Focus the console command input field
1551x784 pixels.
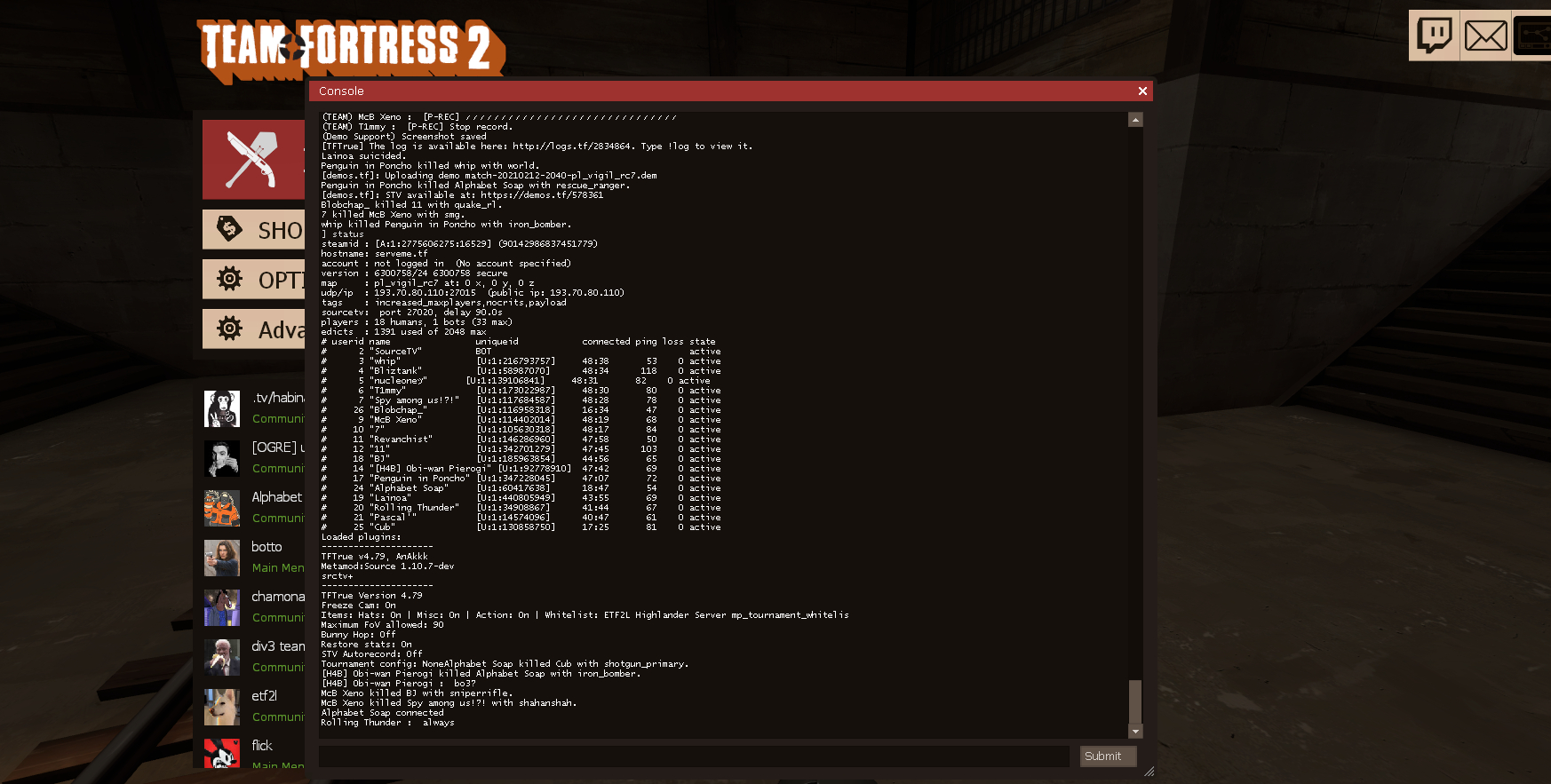(x=694, y=756)
